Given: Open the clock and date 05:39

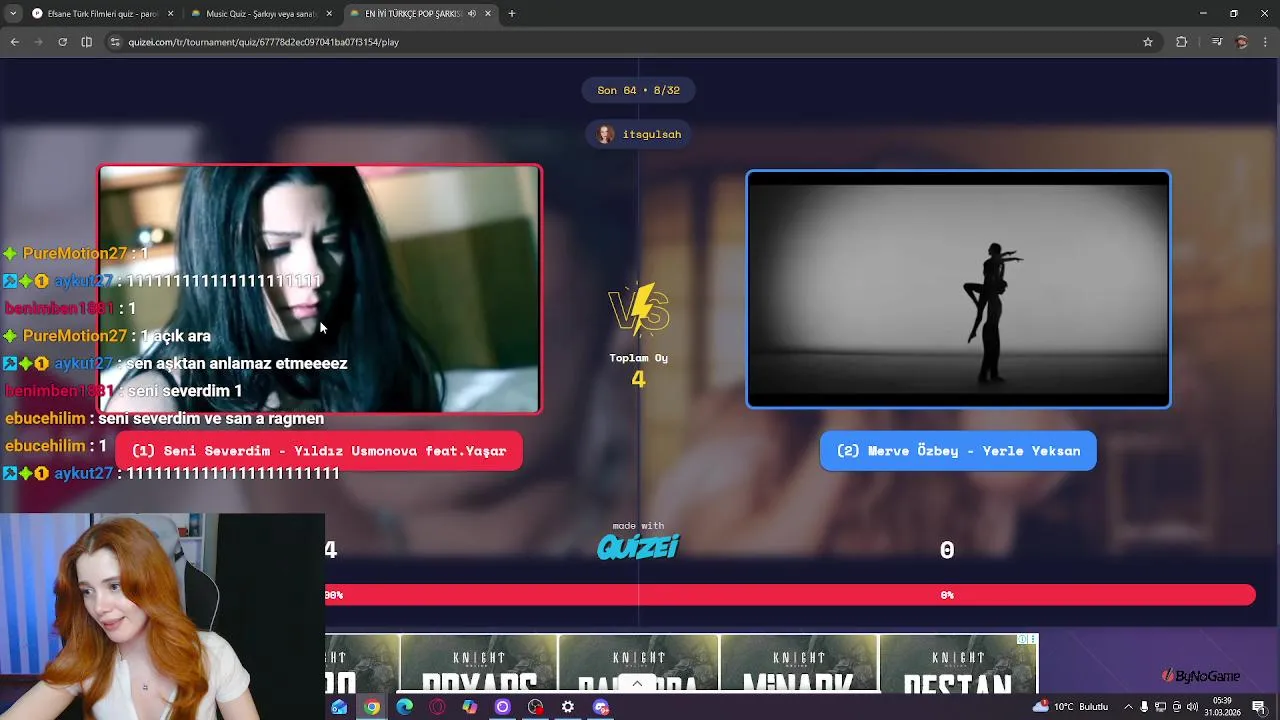Looking at the screenshot, I should click(x=1223, y=707).
